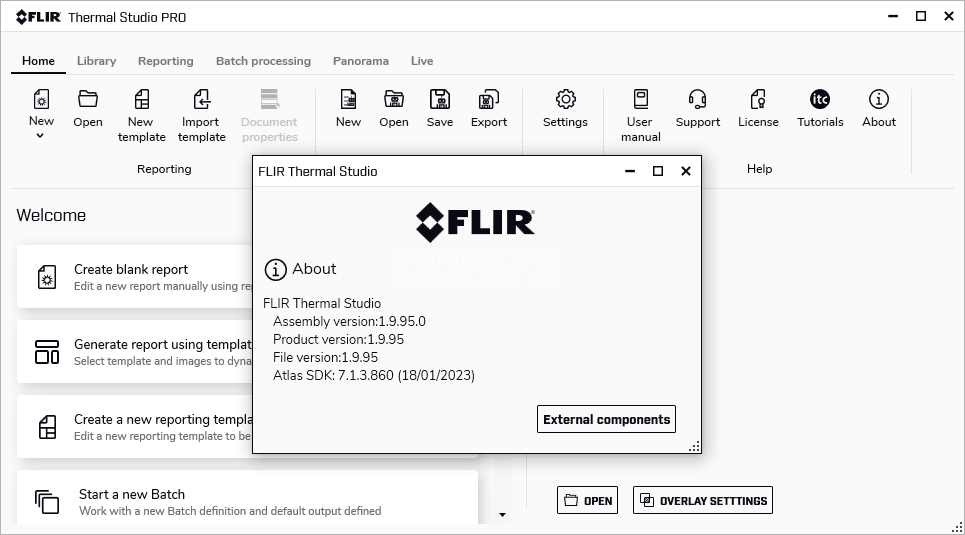Open the Reporting tab
Screen dimensions: 965x535
166,61
